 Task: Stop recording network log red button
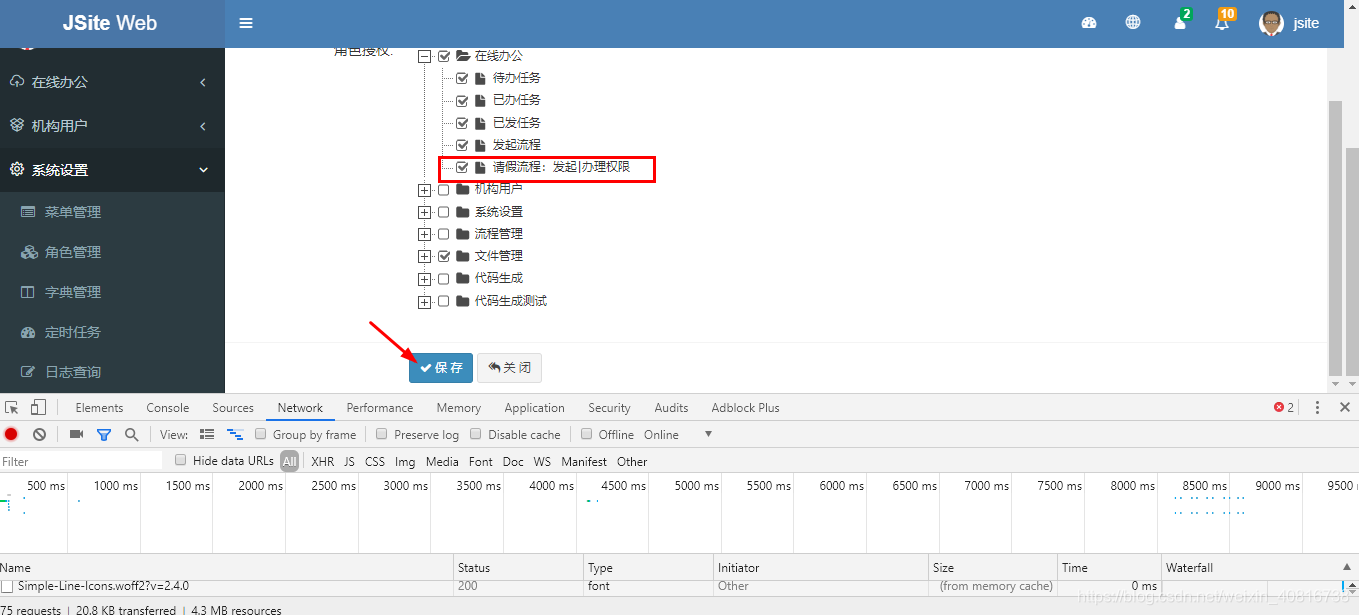point(11,434)
